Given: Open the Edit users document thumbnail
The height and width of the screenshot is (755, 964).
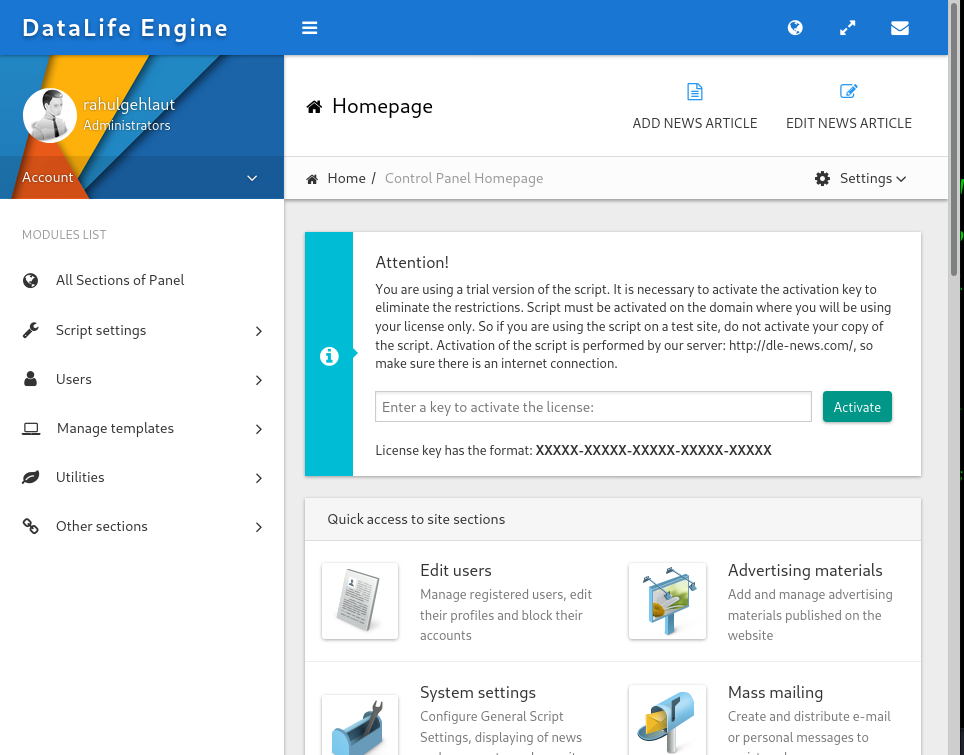Looking at the screenshot, I should pyautogui.click(x=360, y=601).
